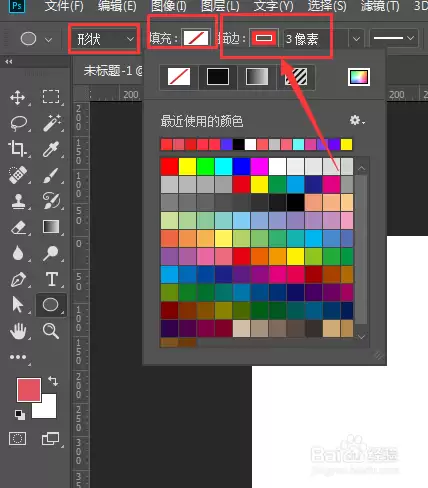Select the Spot Healing Brush tool
Screen dimensions: 428x488
[18, 175]
